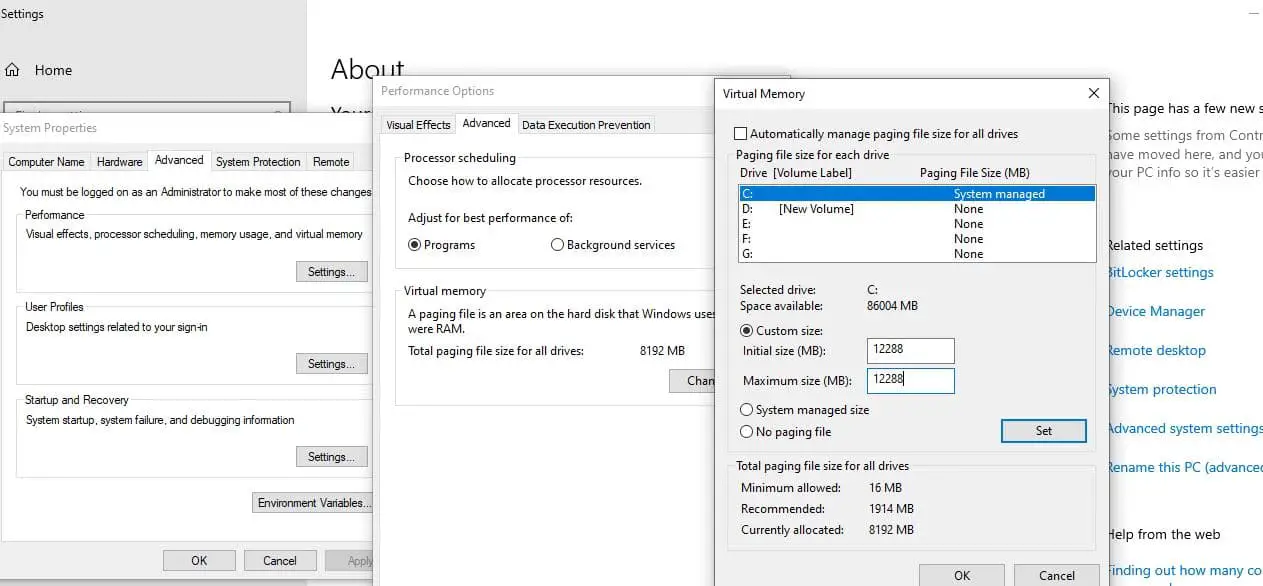1263x586 pixels.
Task: Open BitLocker settings link
Action: point(1160,272)
